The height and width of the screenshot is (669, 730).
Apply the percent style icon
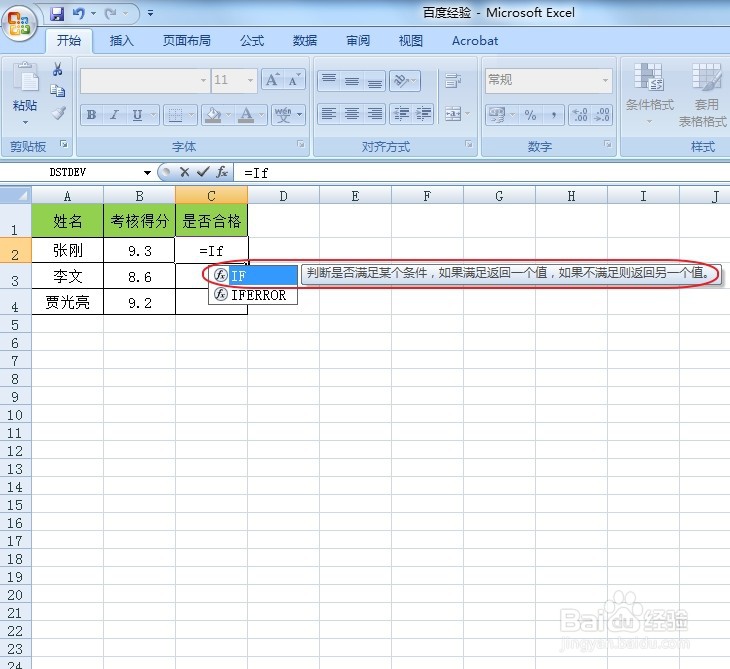(531, 115)
